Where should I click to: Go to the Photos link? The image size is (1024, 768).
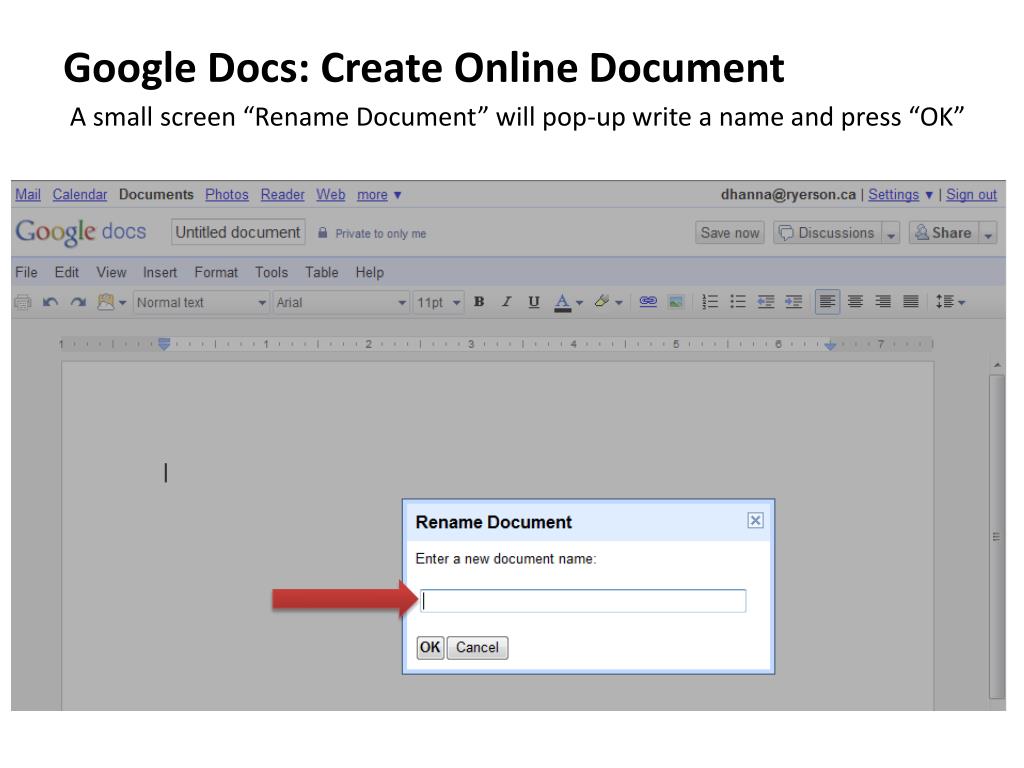pyautogui.click(x=227, y=195)
